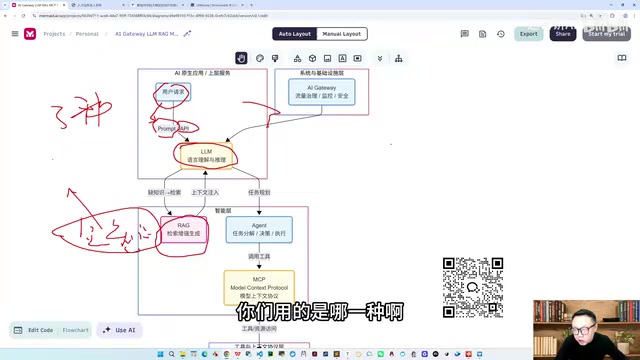The height and width of the screenshot is (360, 640).
Task: Expand more tools with double chevron
Action: 380,58
